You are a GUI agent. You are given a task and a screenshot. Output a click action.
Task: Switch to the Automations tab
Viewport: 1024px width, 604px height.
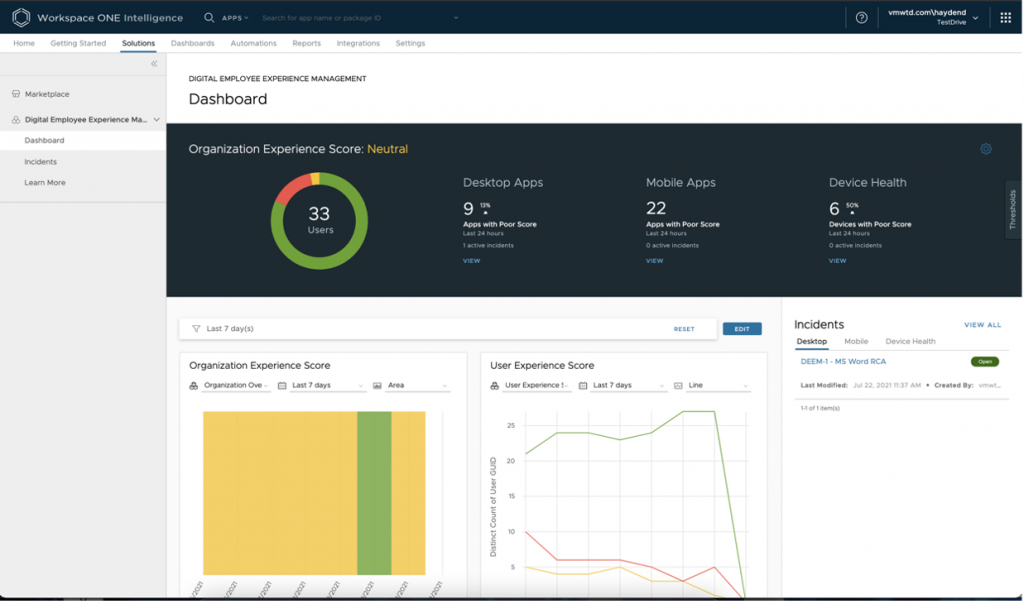[253, 44]
